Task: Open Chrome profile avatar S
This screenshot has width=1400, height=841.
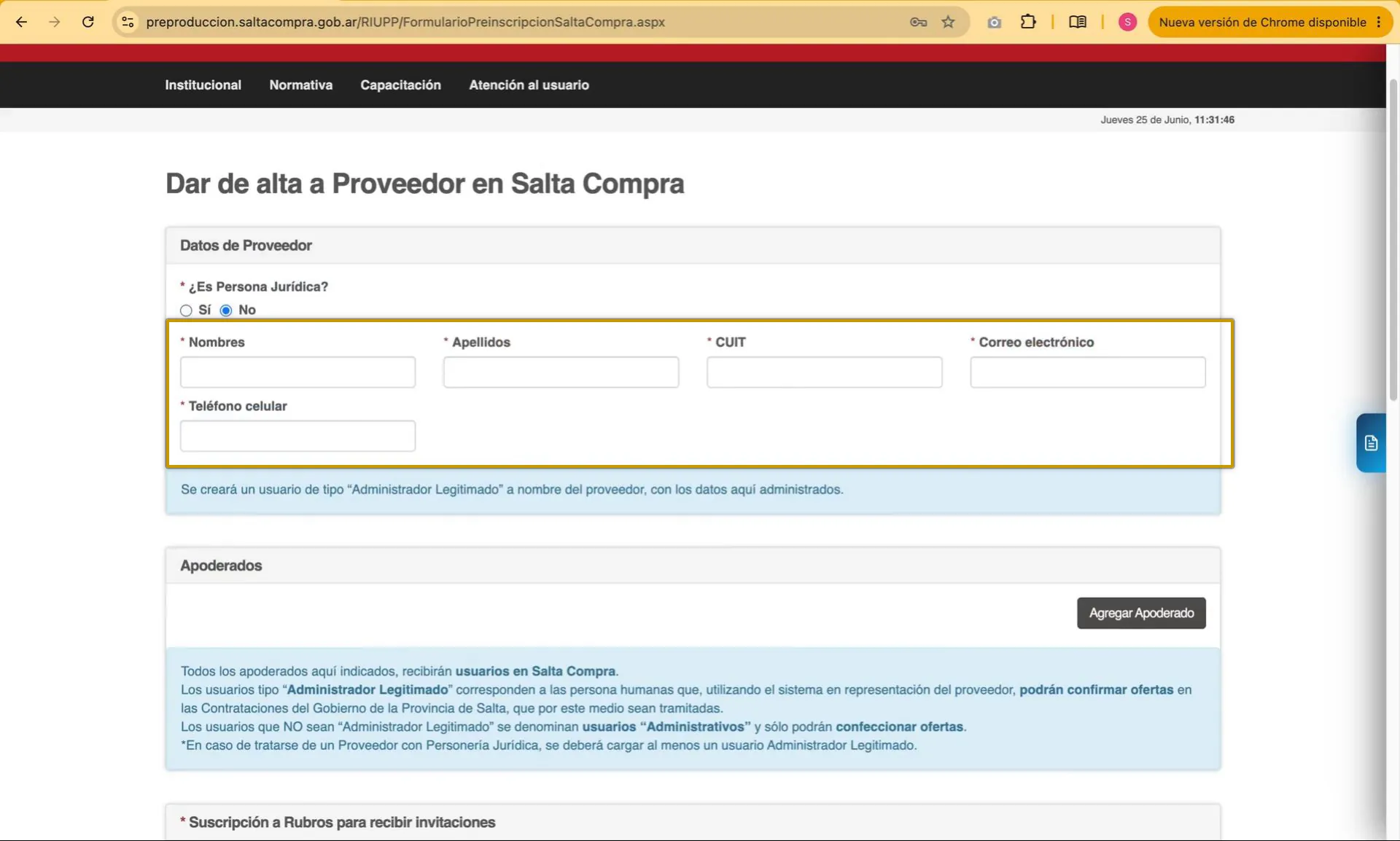Action: (x=1127, y=22)
